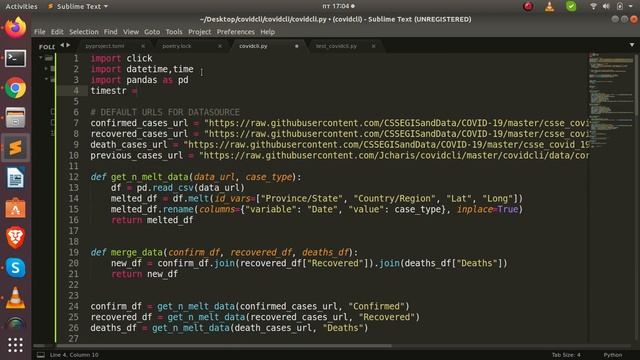Expand the second folder in sidebar
The image size is (640, 360).
(x=46, y=69)
